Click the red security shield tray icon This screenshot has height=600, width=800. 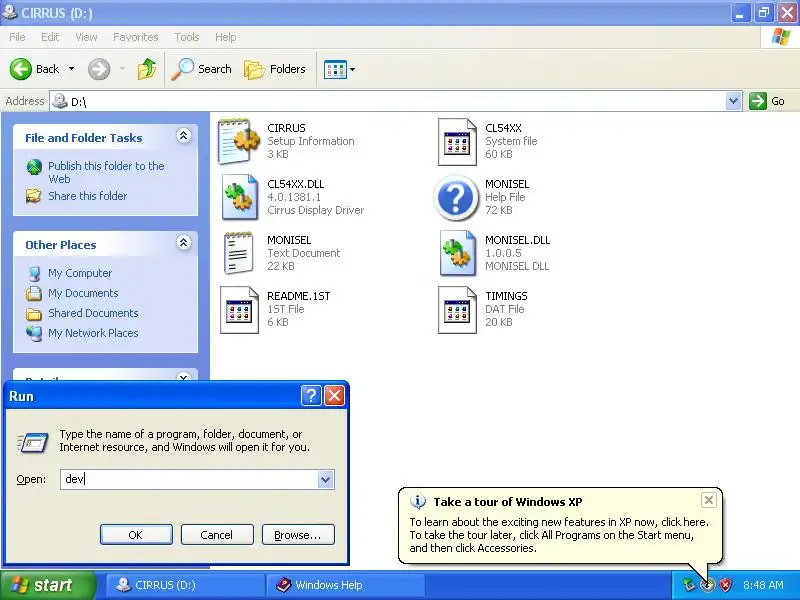pos(724,585)
